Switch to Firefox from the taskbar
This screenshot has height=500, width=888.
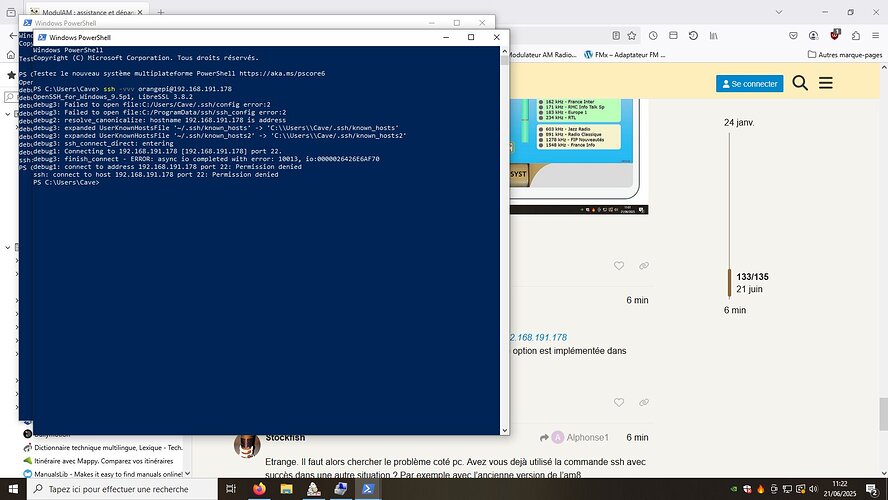(259, 489)
